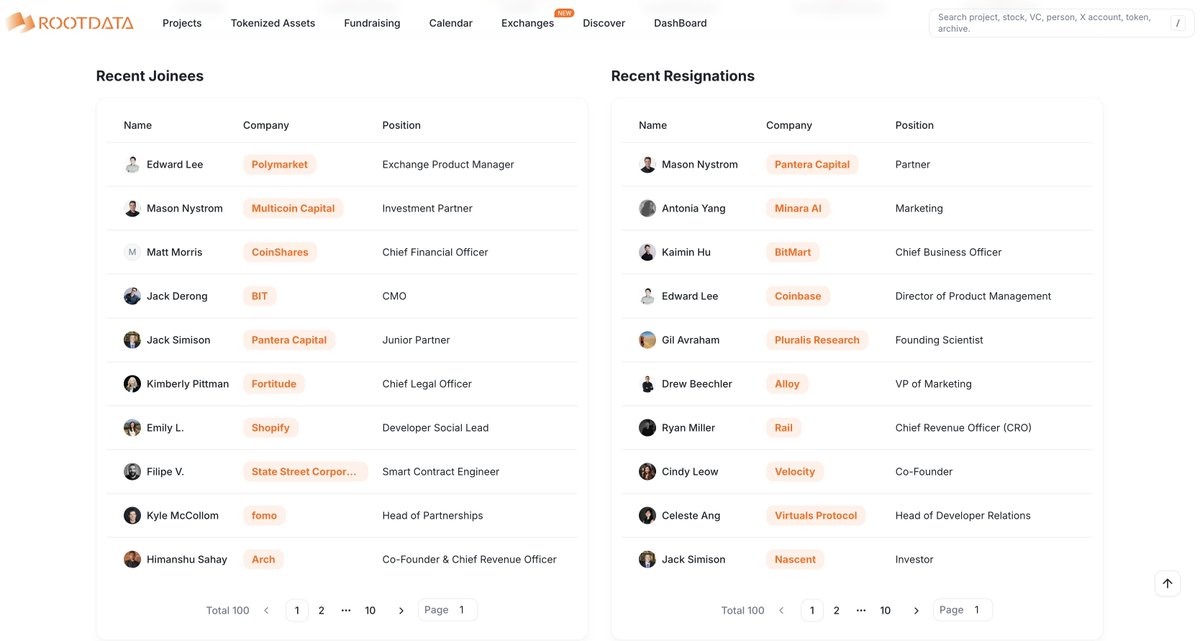1200x641 pixels.
Task: Click the name Jack Simison in Recent Resignations
Action: point(693,560)
